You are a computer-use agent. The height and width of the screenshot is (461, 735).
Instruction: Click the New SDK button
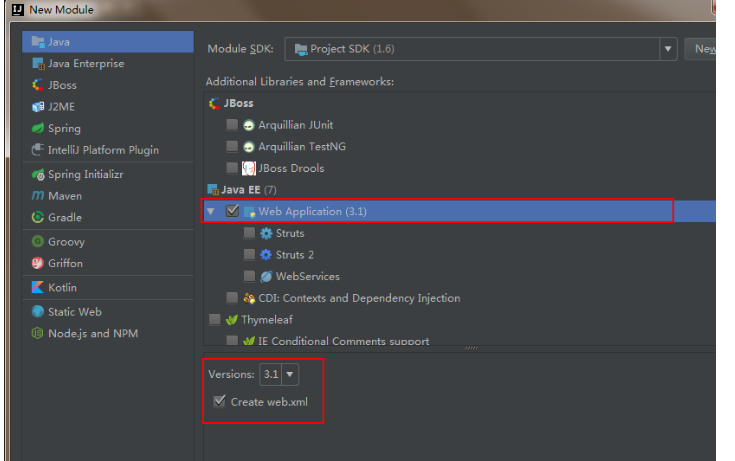coord(701,49)
